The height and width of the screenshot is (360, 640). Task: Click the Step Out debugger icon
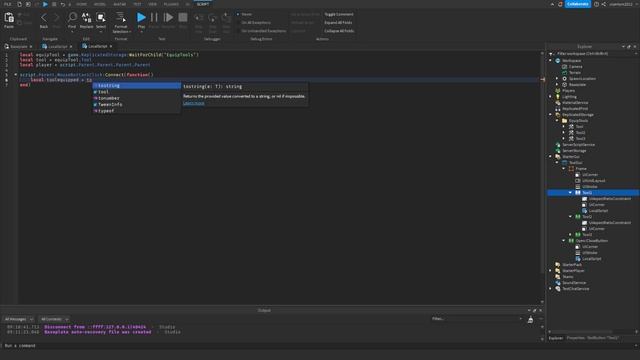pyautogui.click(x=226, y=18)
